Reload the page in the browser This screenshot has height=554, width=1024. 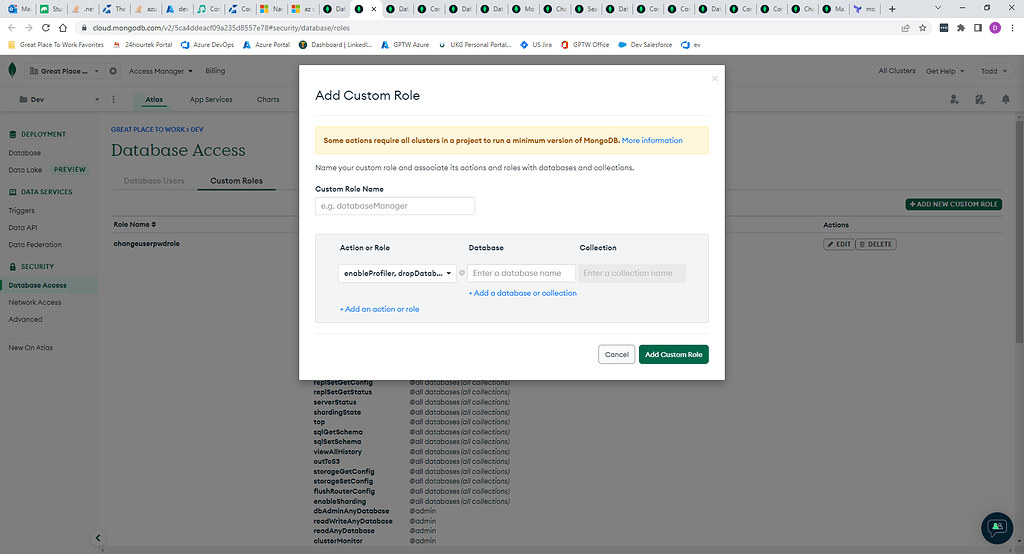45,28
